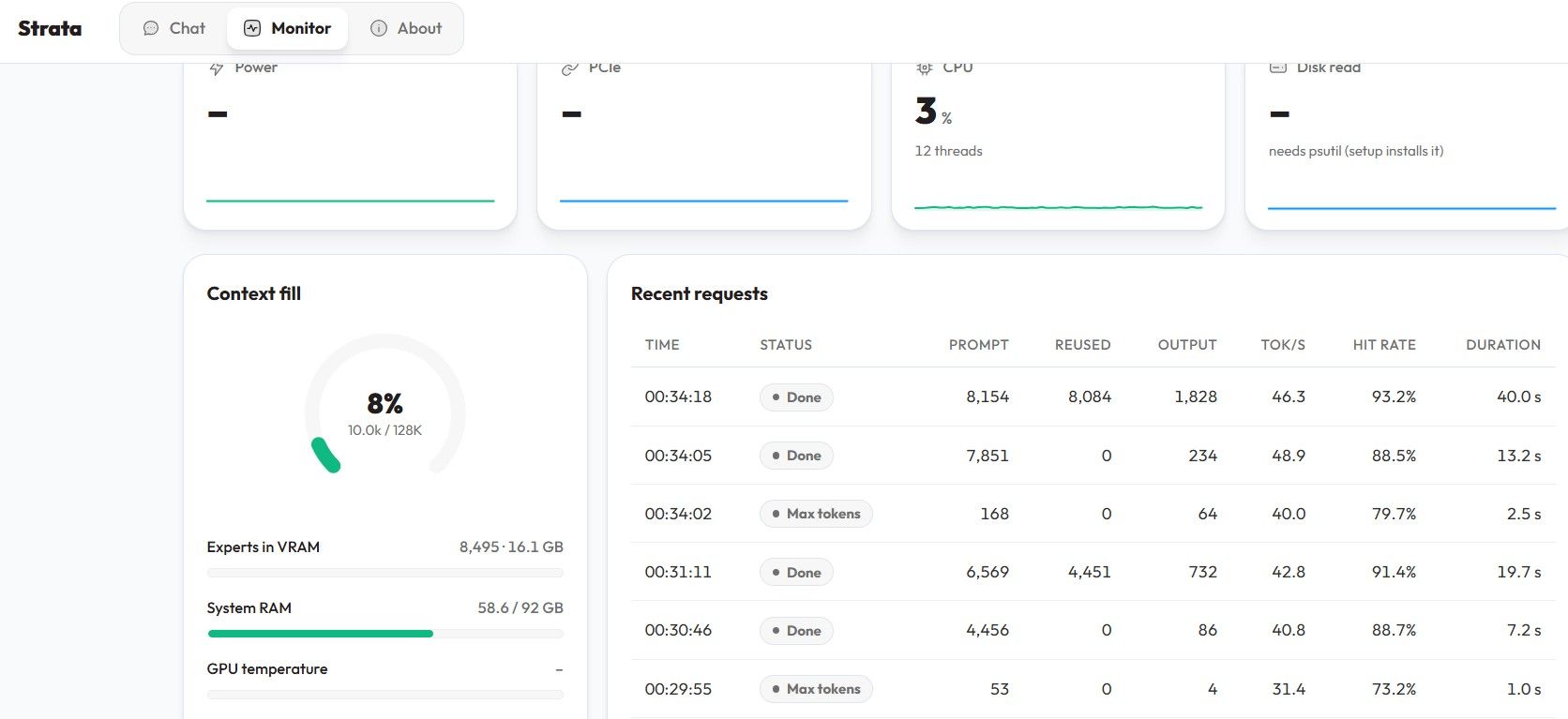Click the CPU usage sparkline graph

pyautogui.click(x=1058, y=206)
